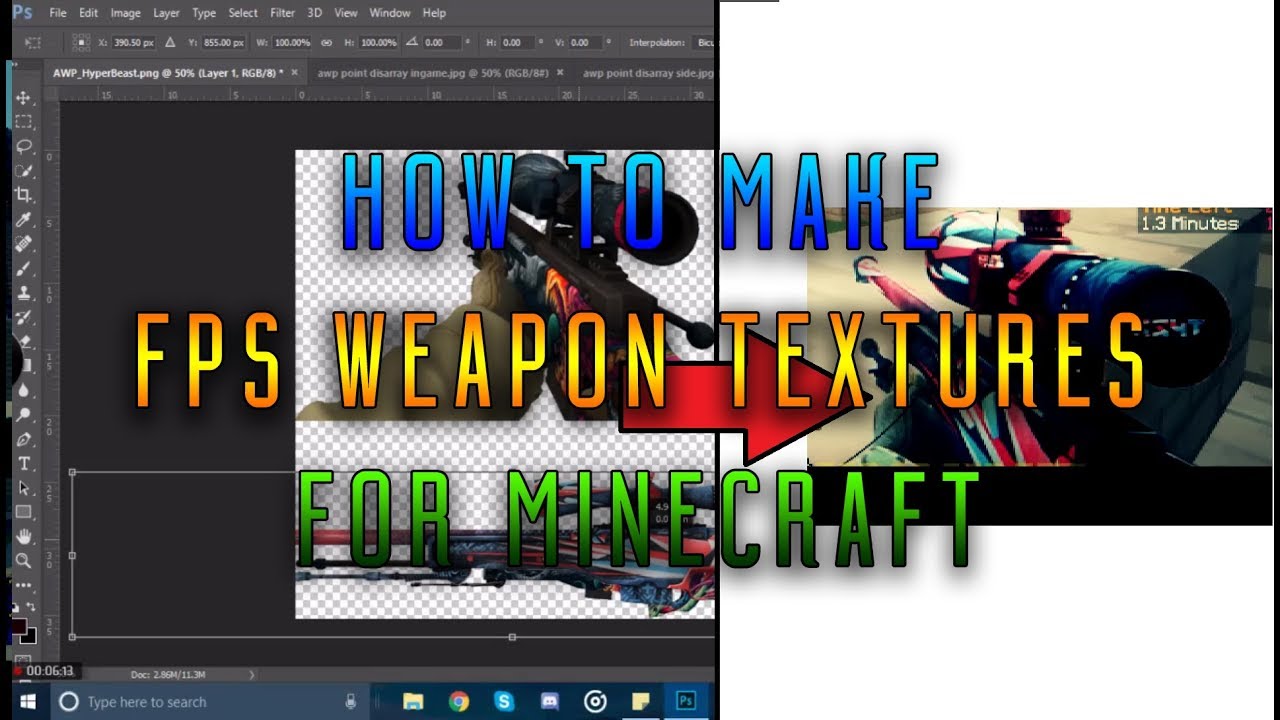Toggle relative positioning triangle between X and Y
The image size is (1280, 720).
[x=169, y=43]
